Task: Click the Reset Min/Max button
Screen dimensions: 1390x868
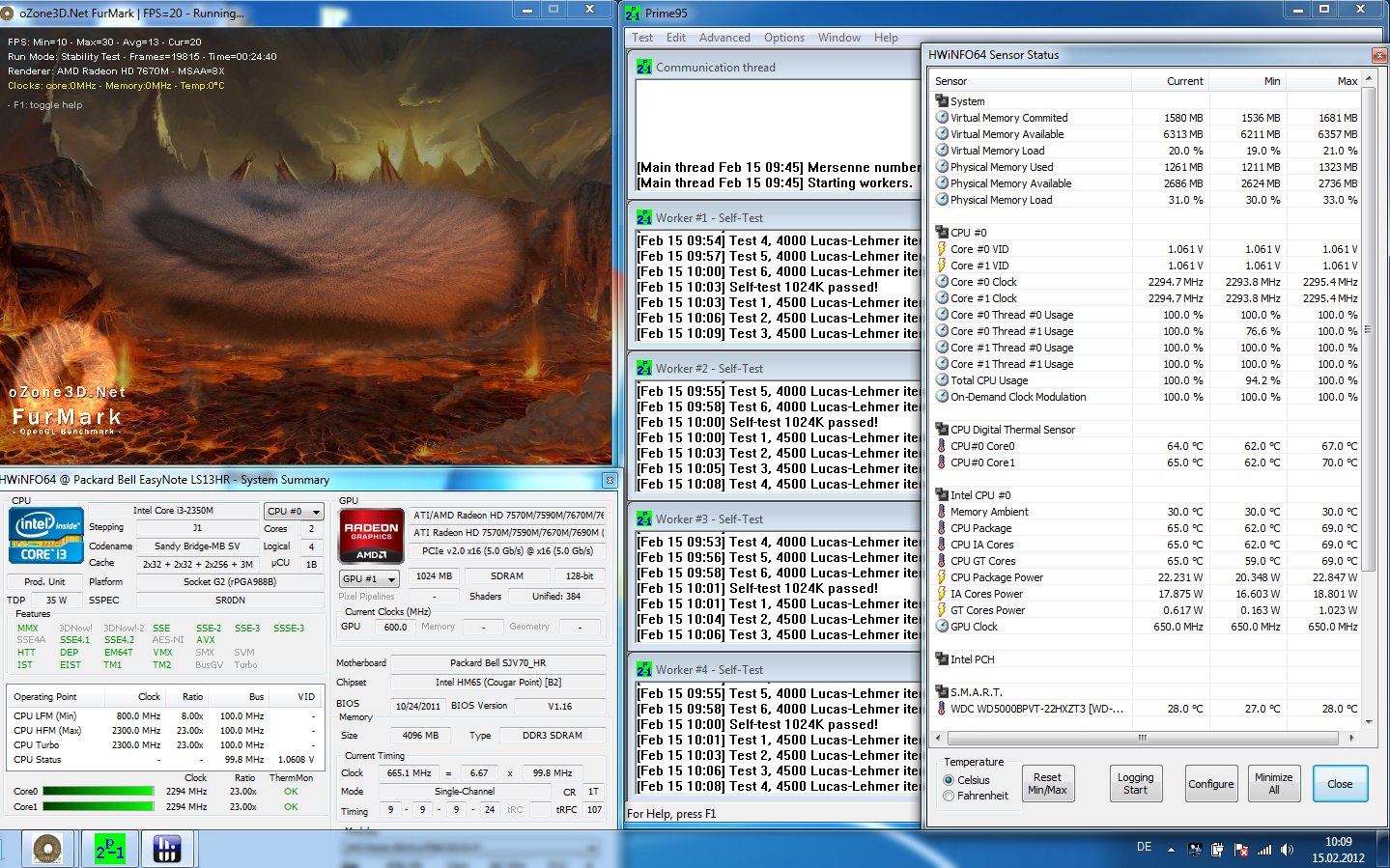Action: point(1047,783)
